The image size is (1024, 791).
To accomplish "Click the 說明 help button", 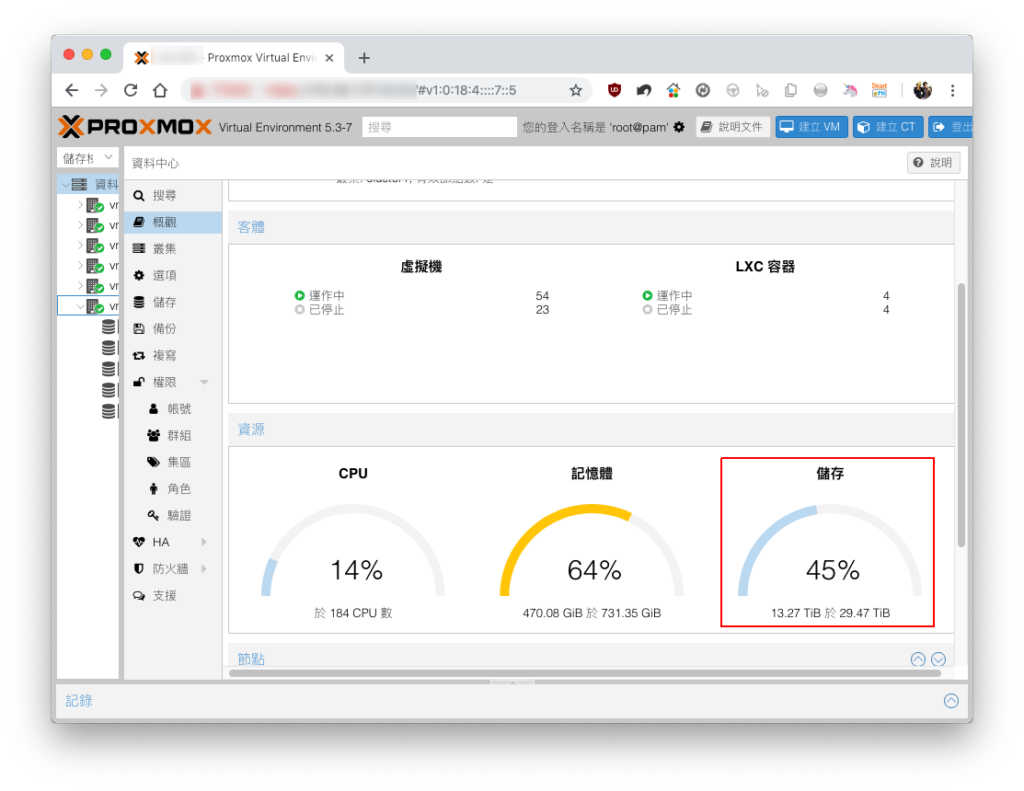I will [933, 163].
